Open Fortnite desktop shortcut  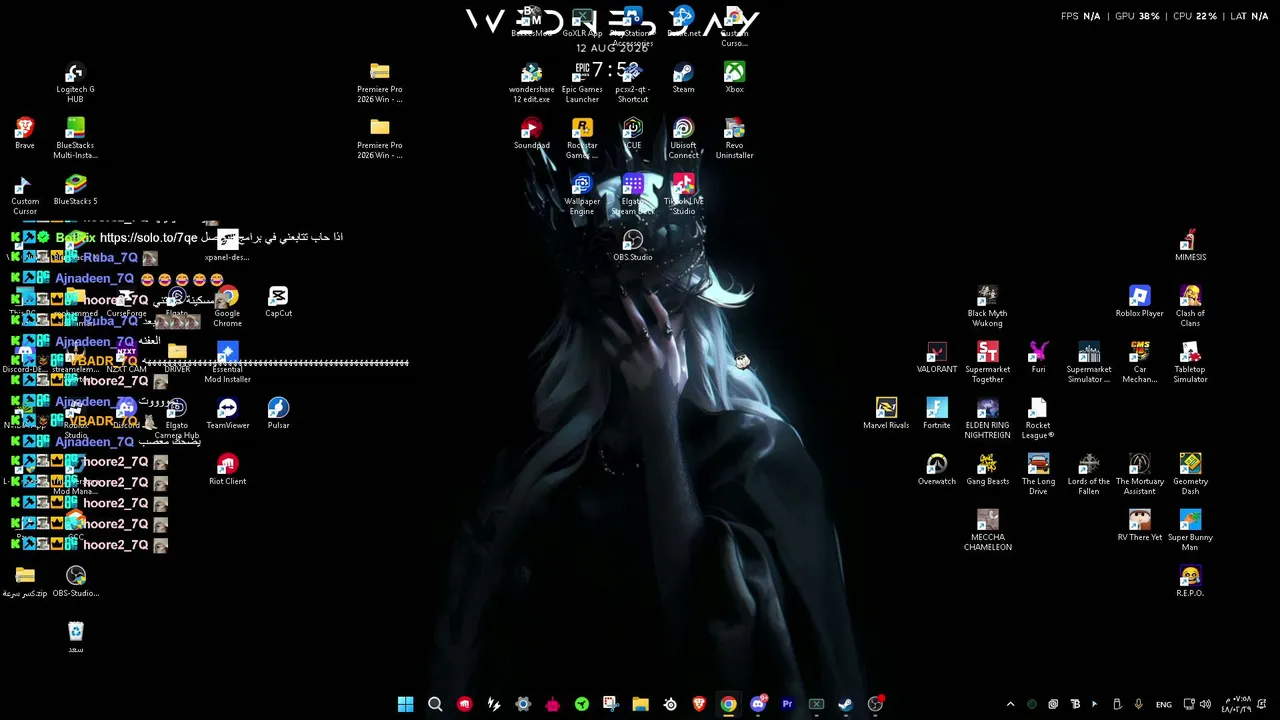[937, 414]
